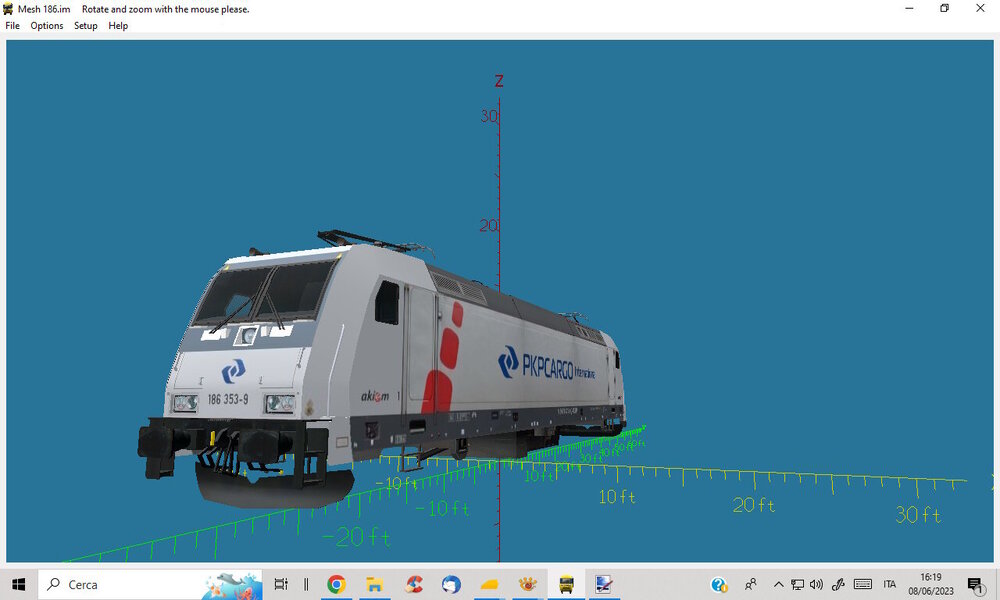The width and height of the screenshot is (1000, 600).
Task: Open the notification center icon
Action: coord(975,584)
